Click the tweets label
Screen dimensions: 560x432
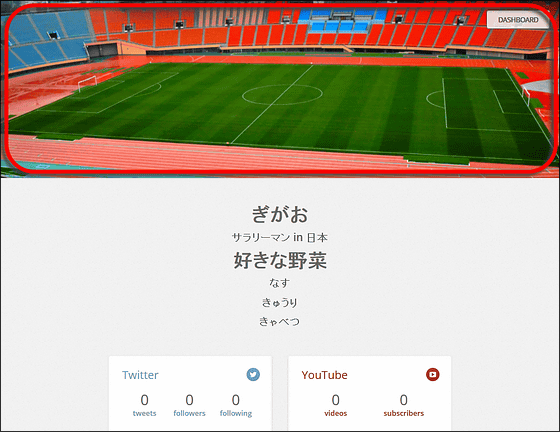[x=144, y=413]
